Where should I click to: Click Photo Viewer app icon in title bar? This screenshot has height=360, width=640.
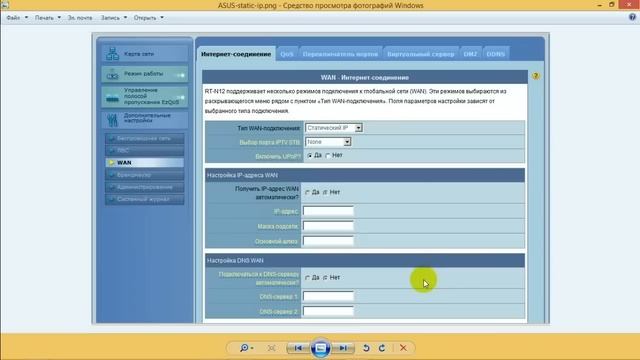point(4,5)
